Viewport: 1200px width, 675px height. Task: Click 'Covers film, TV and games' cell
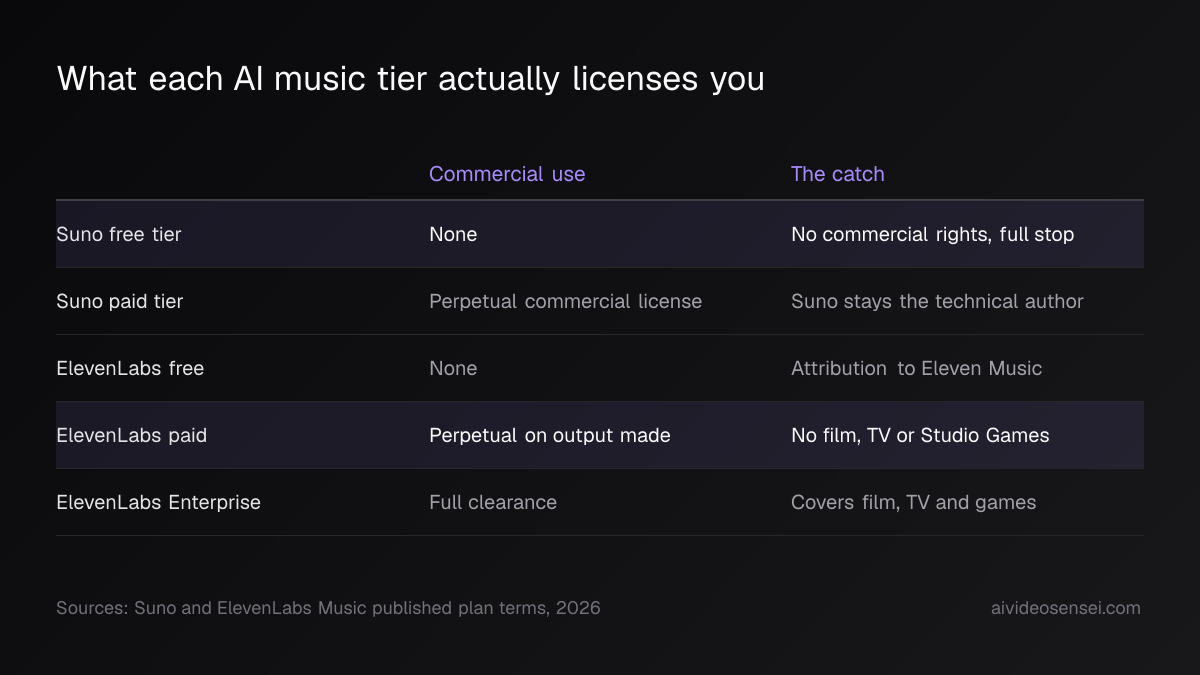coord(914,502)
